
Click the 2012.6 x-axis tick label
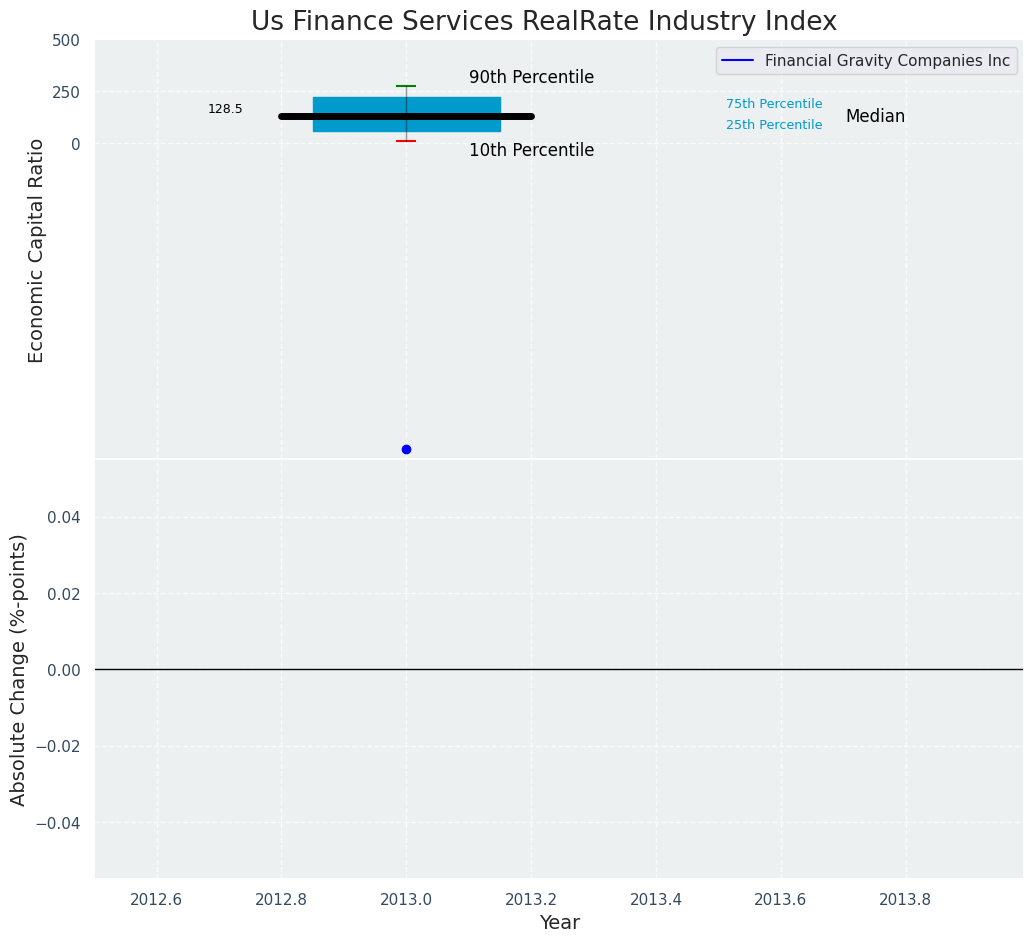pos(156,899)
